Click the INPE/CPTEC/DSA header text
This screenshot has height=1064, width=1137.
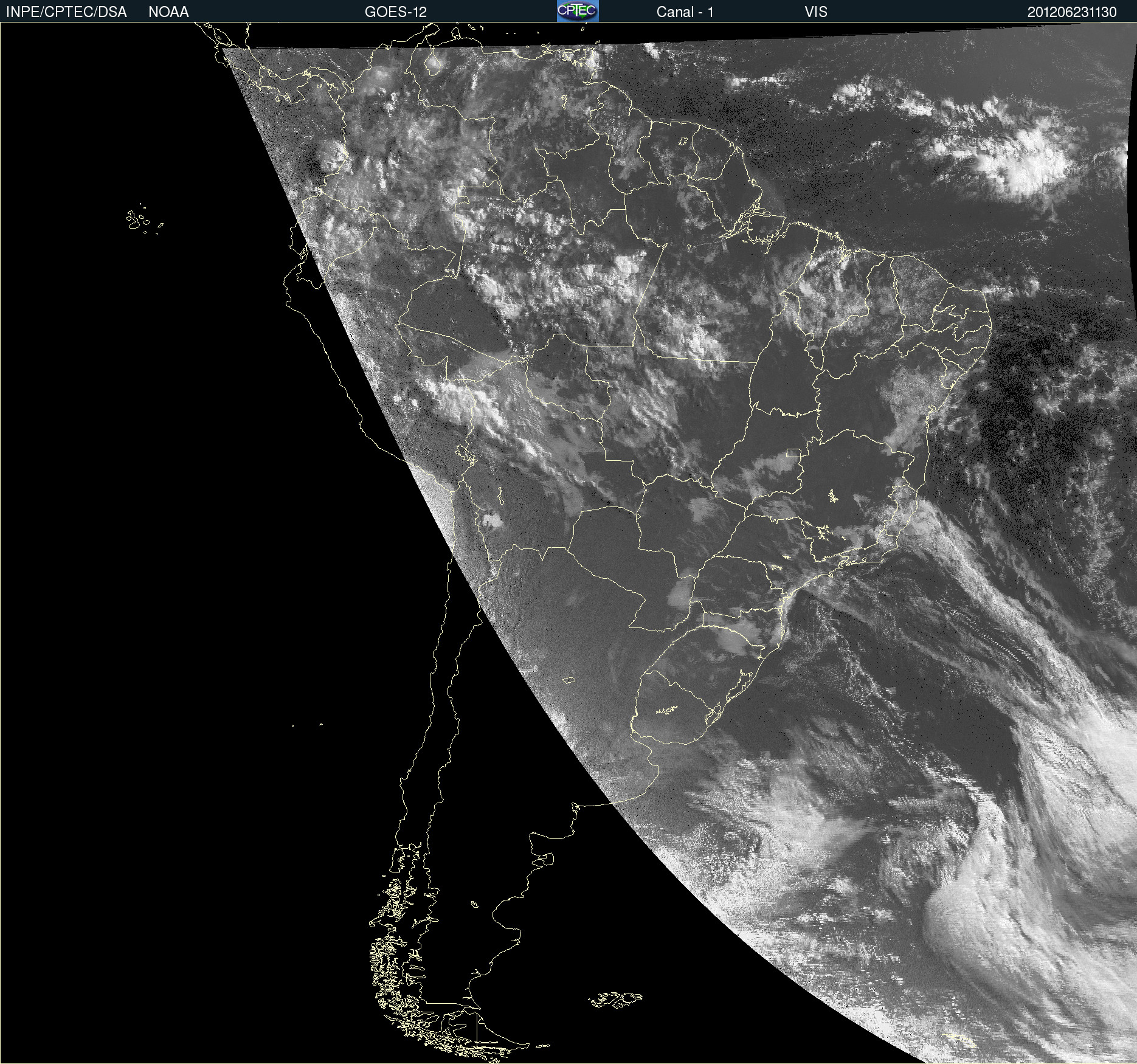pos(66,12)
